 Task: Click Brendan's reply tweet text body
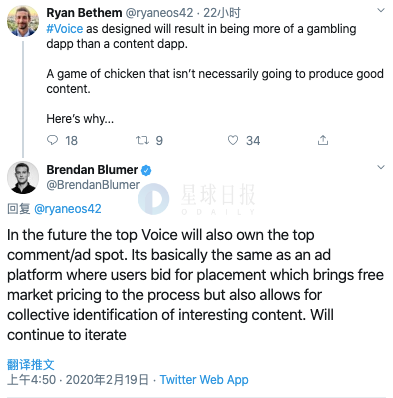[195, 285]
